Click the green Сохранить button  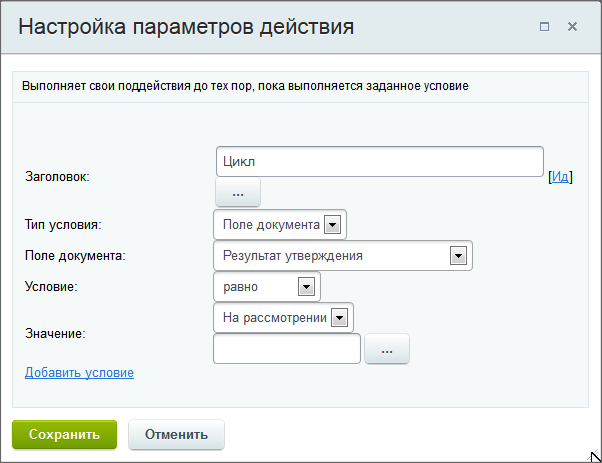(x=64, y=435)
